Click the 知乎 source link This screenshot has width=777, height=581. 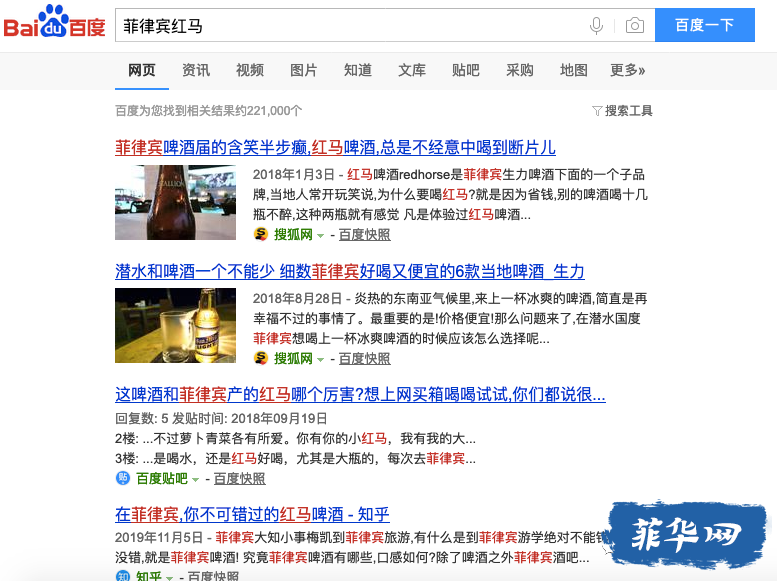pos(149,576)
